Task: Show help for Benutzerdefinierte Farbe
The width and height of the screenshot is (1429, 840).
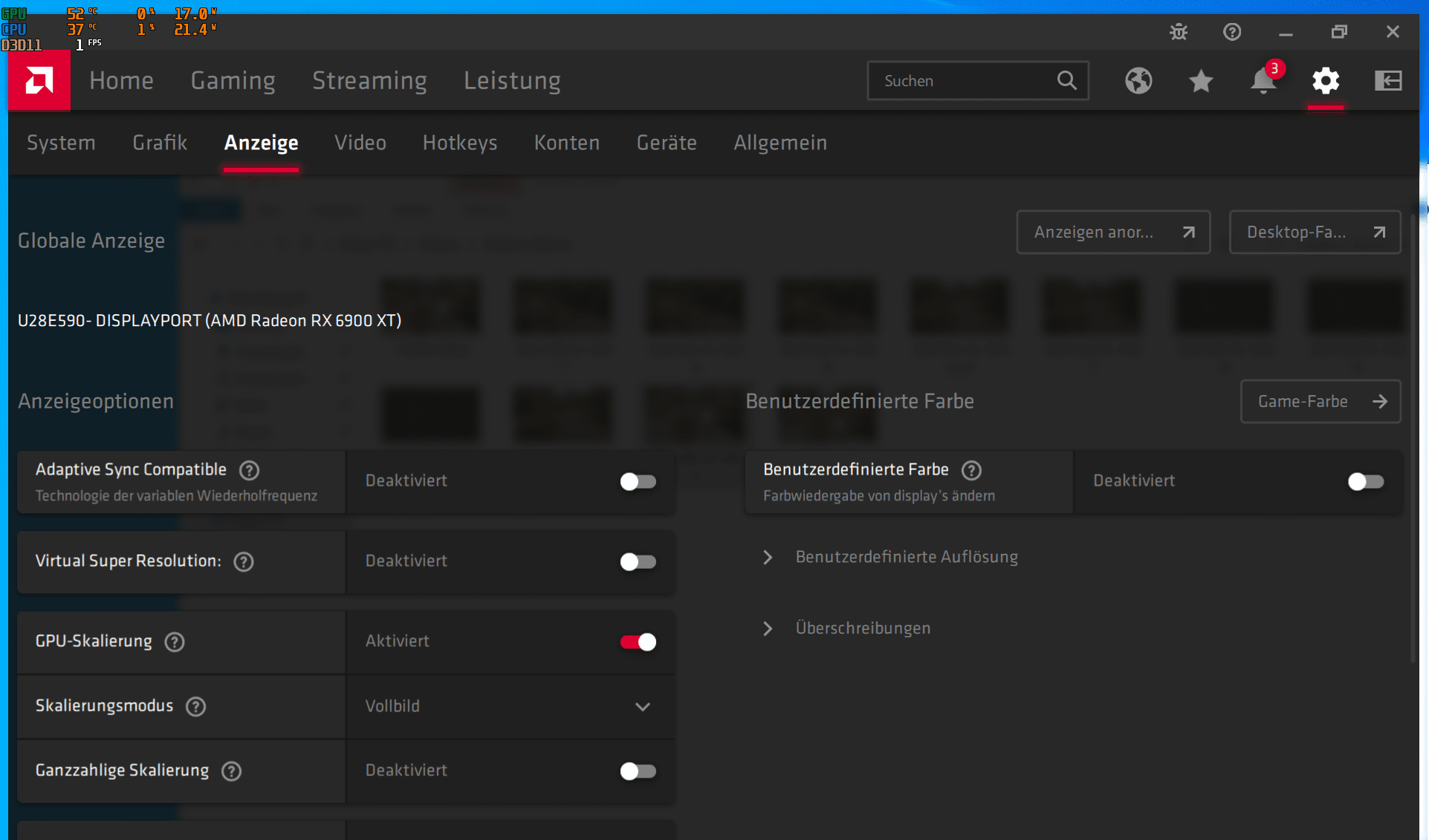Action: pyautogui.click(x=971, y=470)
